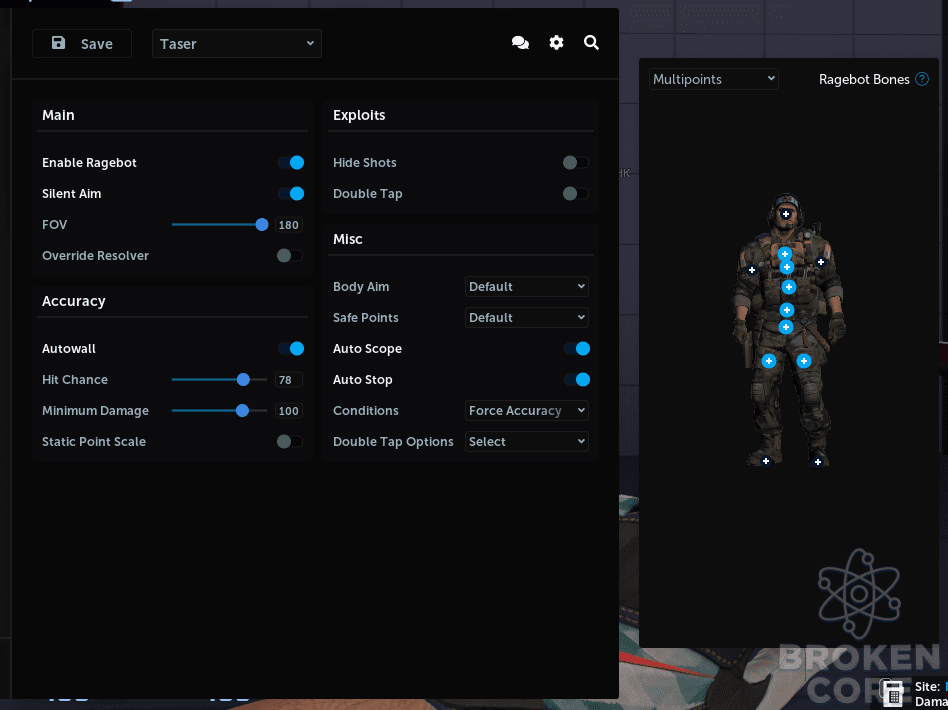The image size is (948, 710).
Task: Open the Safe Points dropdown
Action: (x=527, y=318)
